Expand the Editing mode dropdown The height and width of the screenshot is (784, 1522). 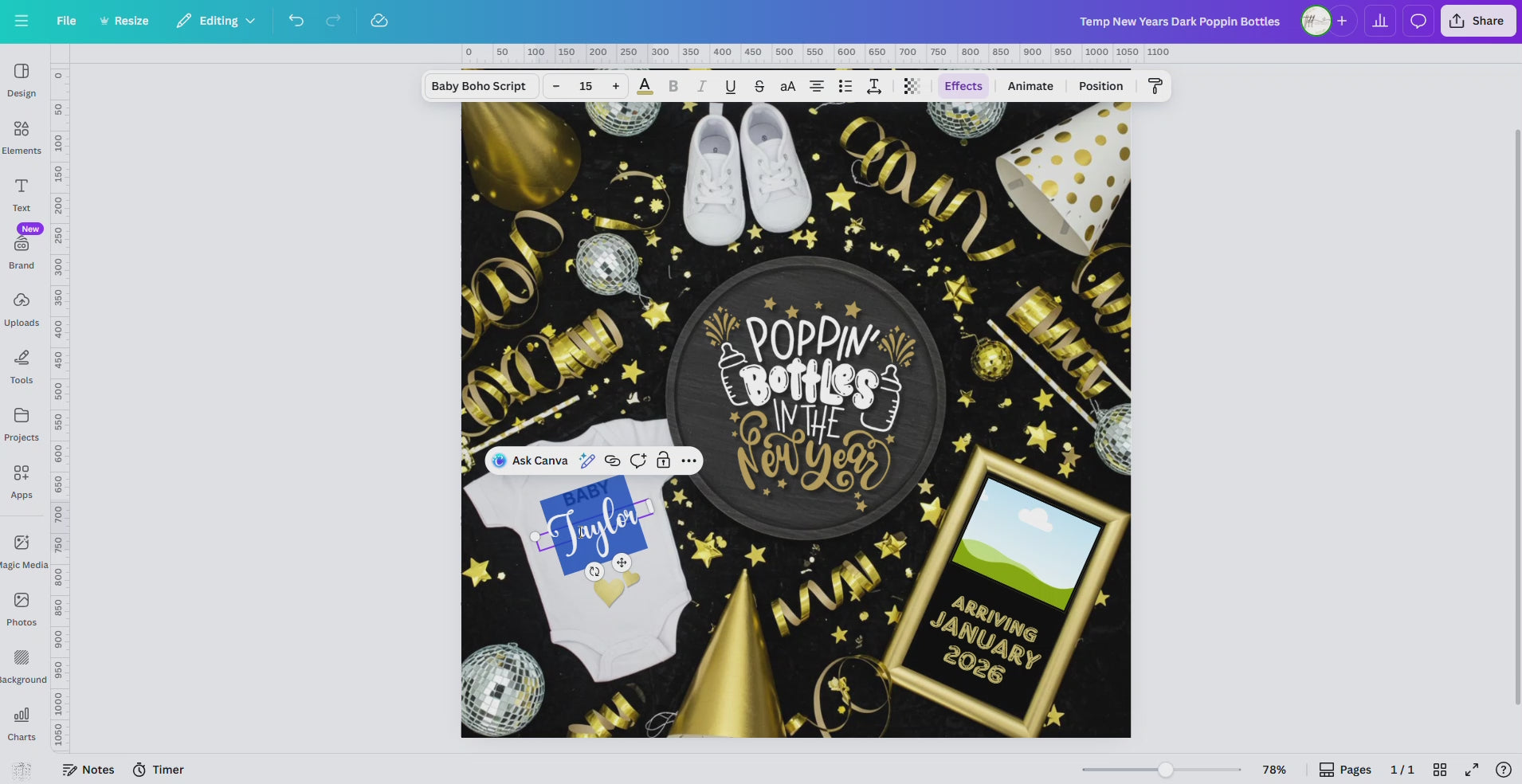[x=215, y=21]
